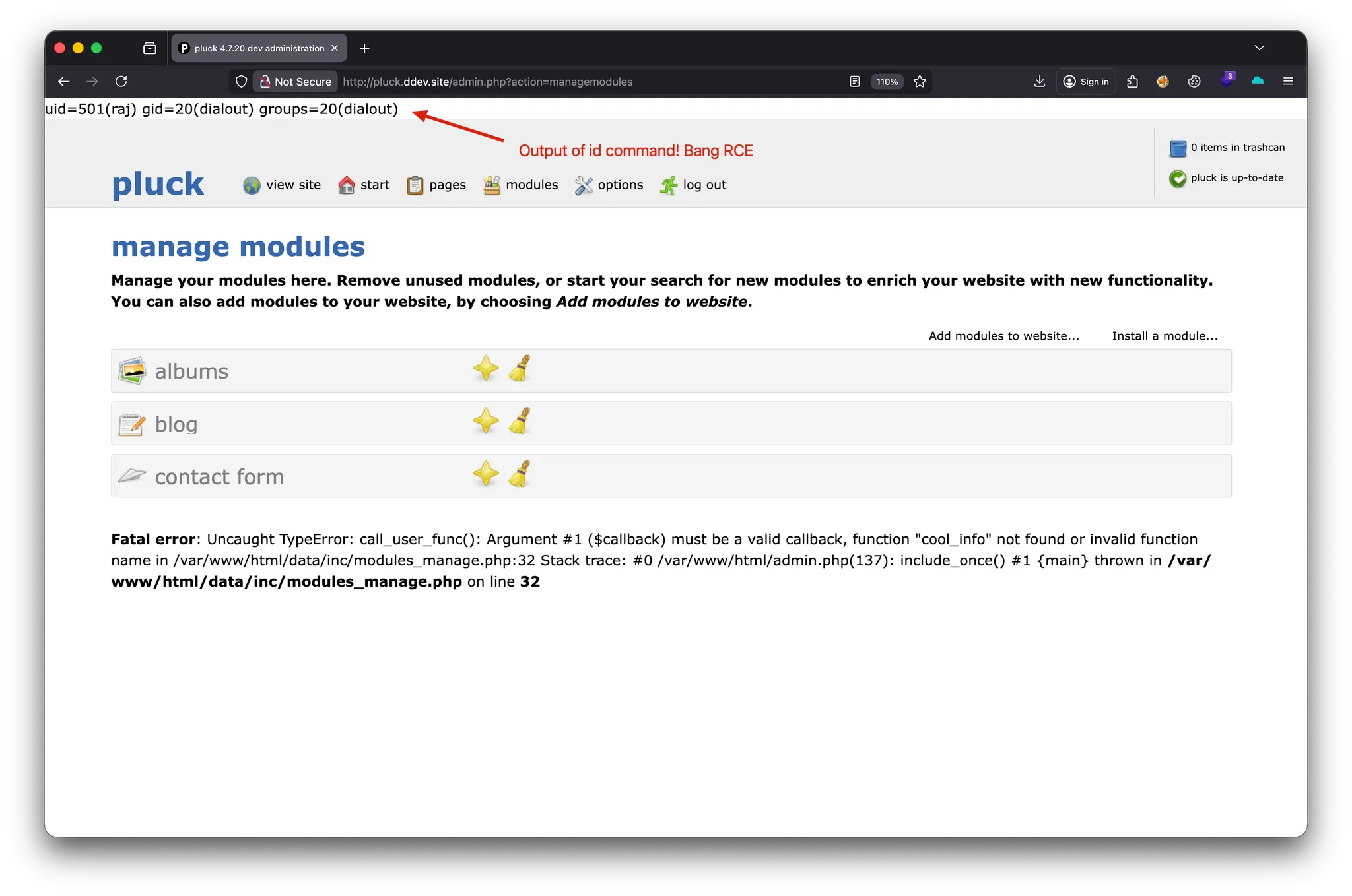This screenshot has height=896, width=1352.
Task: Click Add modules to website... link
Action: (1003, 336)
